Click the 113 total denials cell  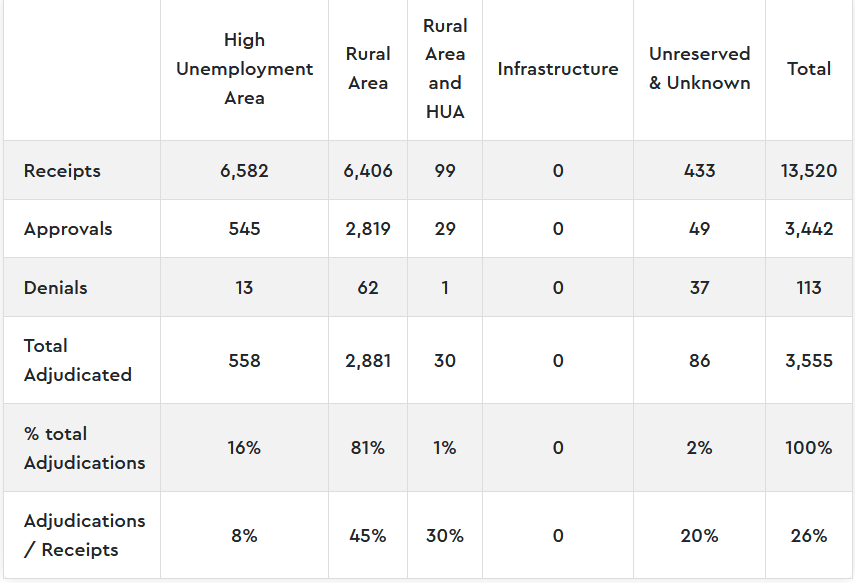pyautogui.click(x=809, y=288)
